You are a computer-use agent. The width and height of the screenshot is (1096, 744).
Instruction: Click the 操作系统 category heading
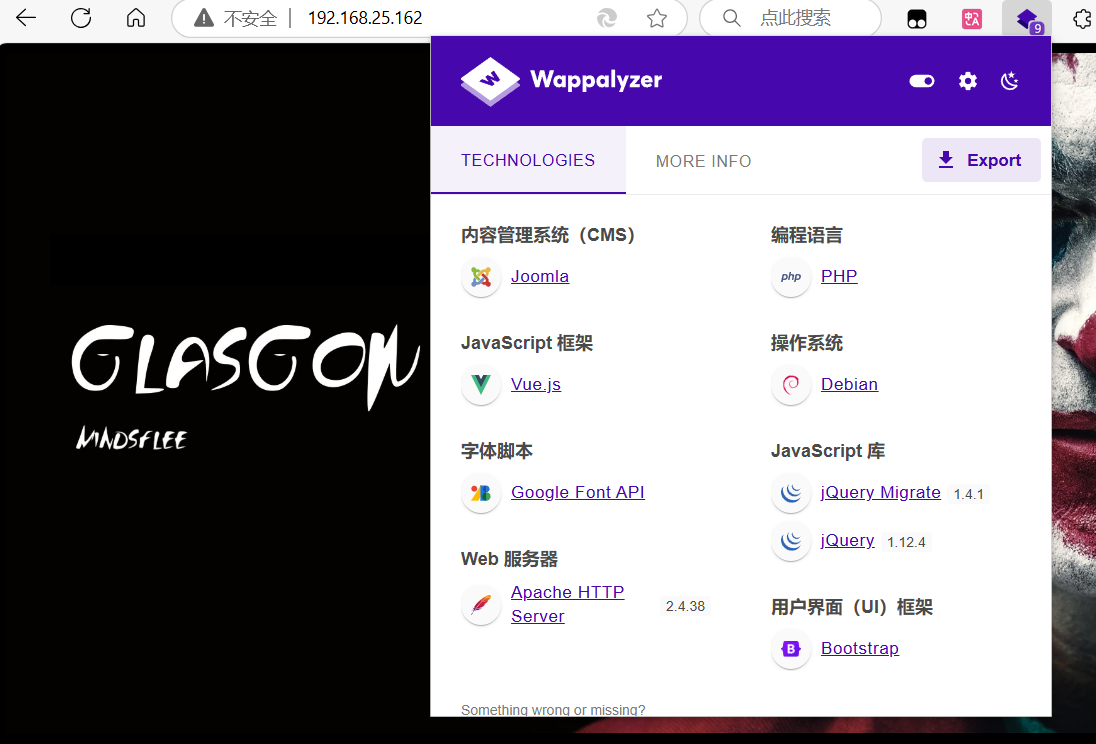807,343
